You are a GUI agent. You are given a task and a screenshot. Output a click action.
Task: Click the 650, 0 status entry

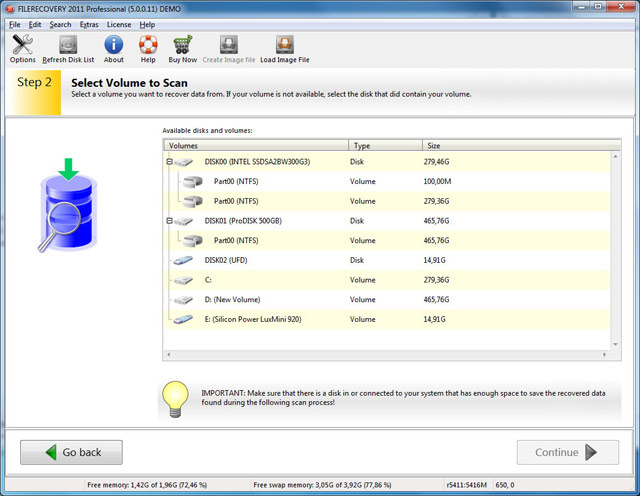click(505, 485)
